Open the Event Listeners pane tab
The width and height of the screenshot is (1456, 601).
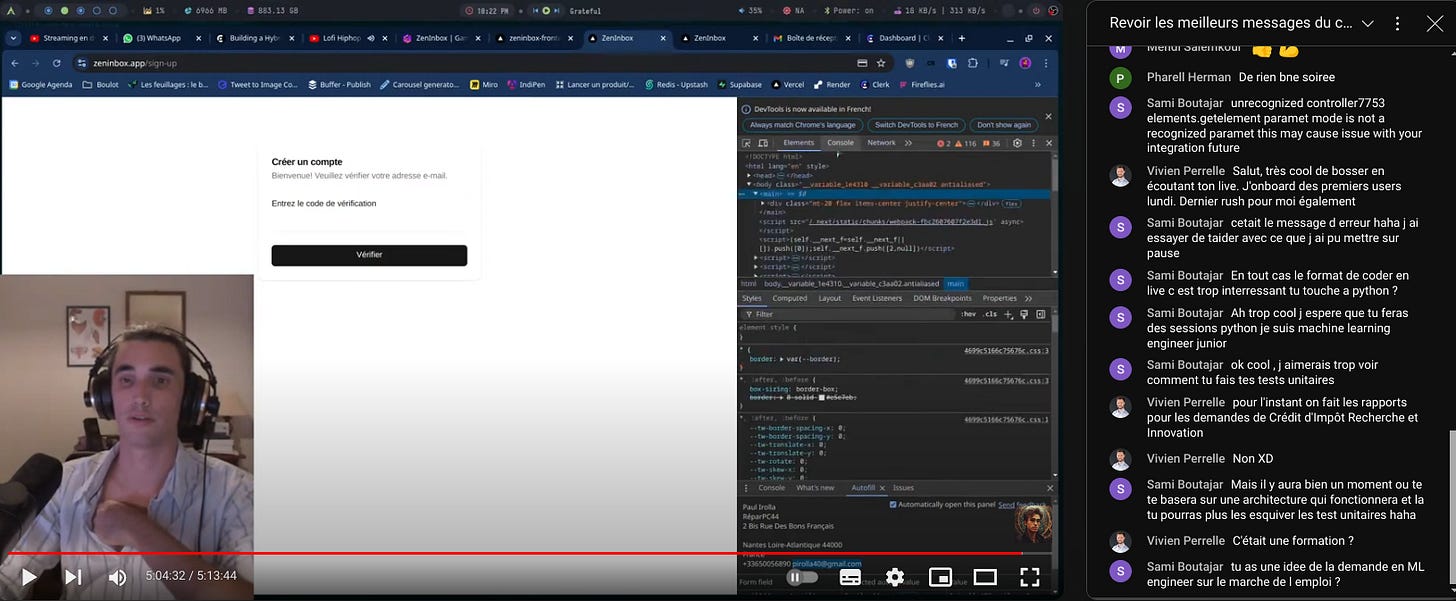pos(877,298)
